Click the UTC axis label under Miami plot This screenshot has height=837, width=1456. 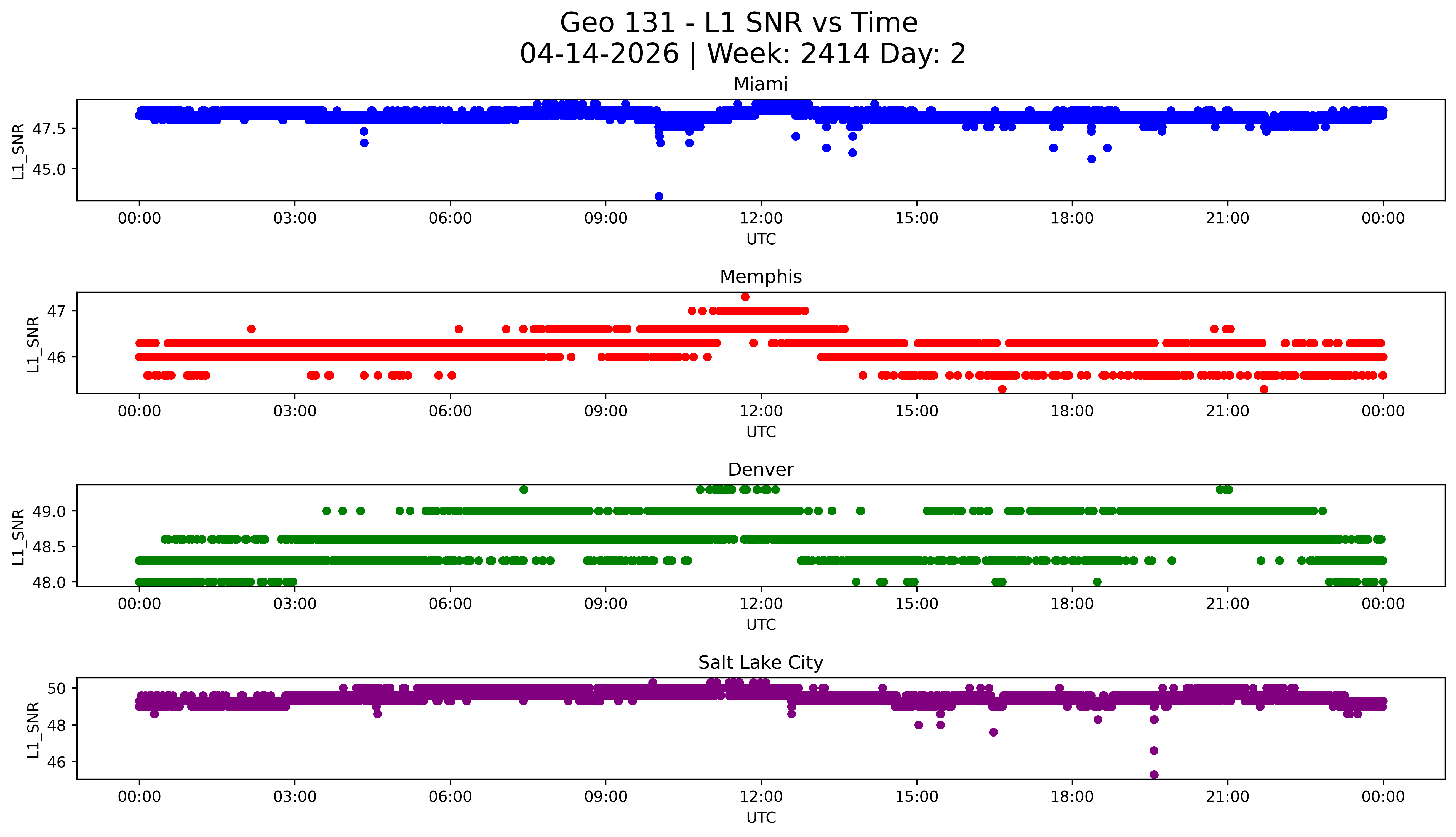click(x=761, y=239)
